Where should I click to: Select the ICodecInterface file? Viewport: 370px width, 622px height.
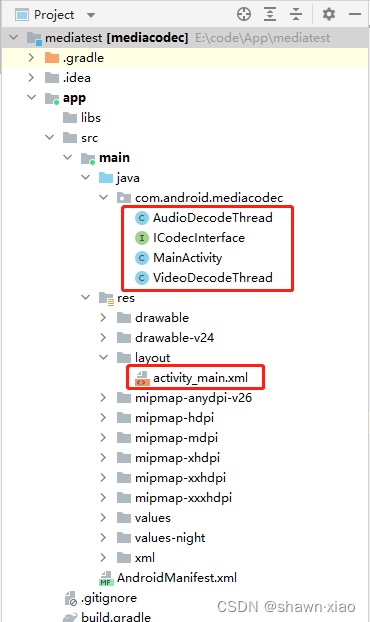199,238
